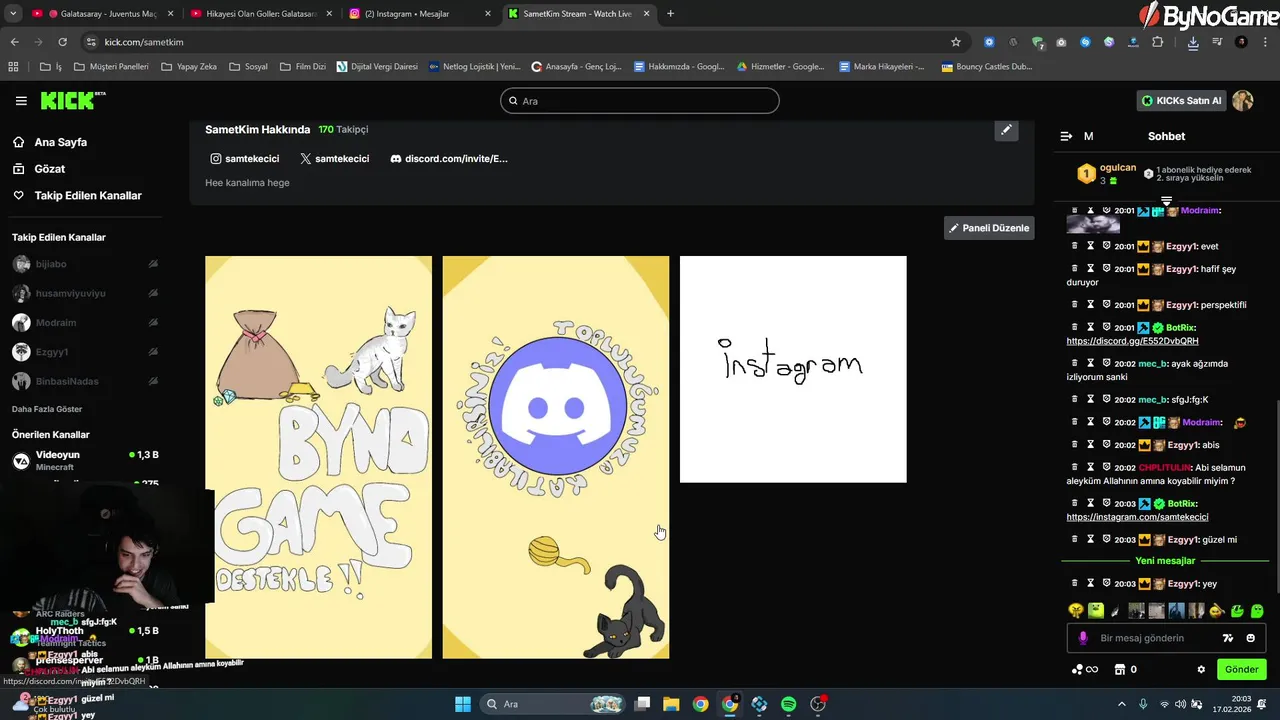This screenshot has height=720, width=1280.
Task: Click the Paneli Düzenle button
Action: coord(989,228)
